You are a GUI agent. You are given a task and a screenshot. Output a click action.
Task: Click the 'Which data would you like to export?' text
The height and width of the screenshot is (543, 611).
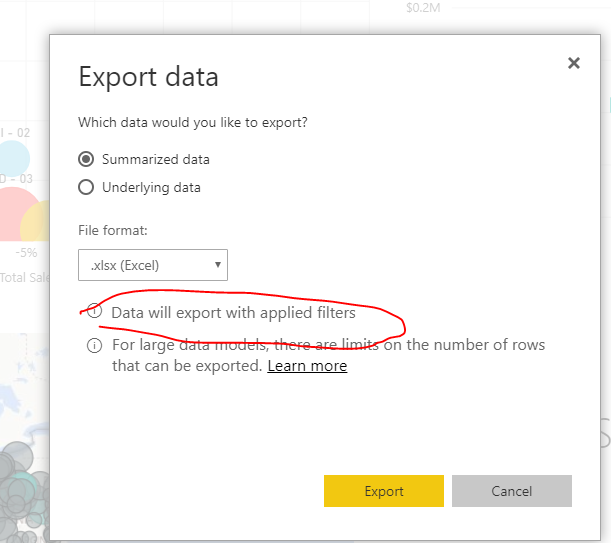coord(192,122)
